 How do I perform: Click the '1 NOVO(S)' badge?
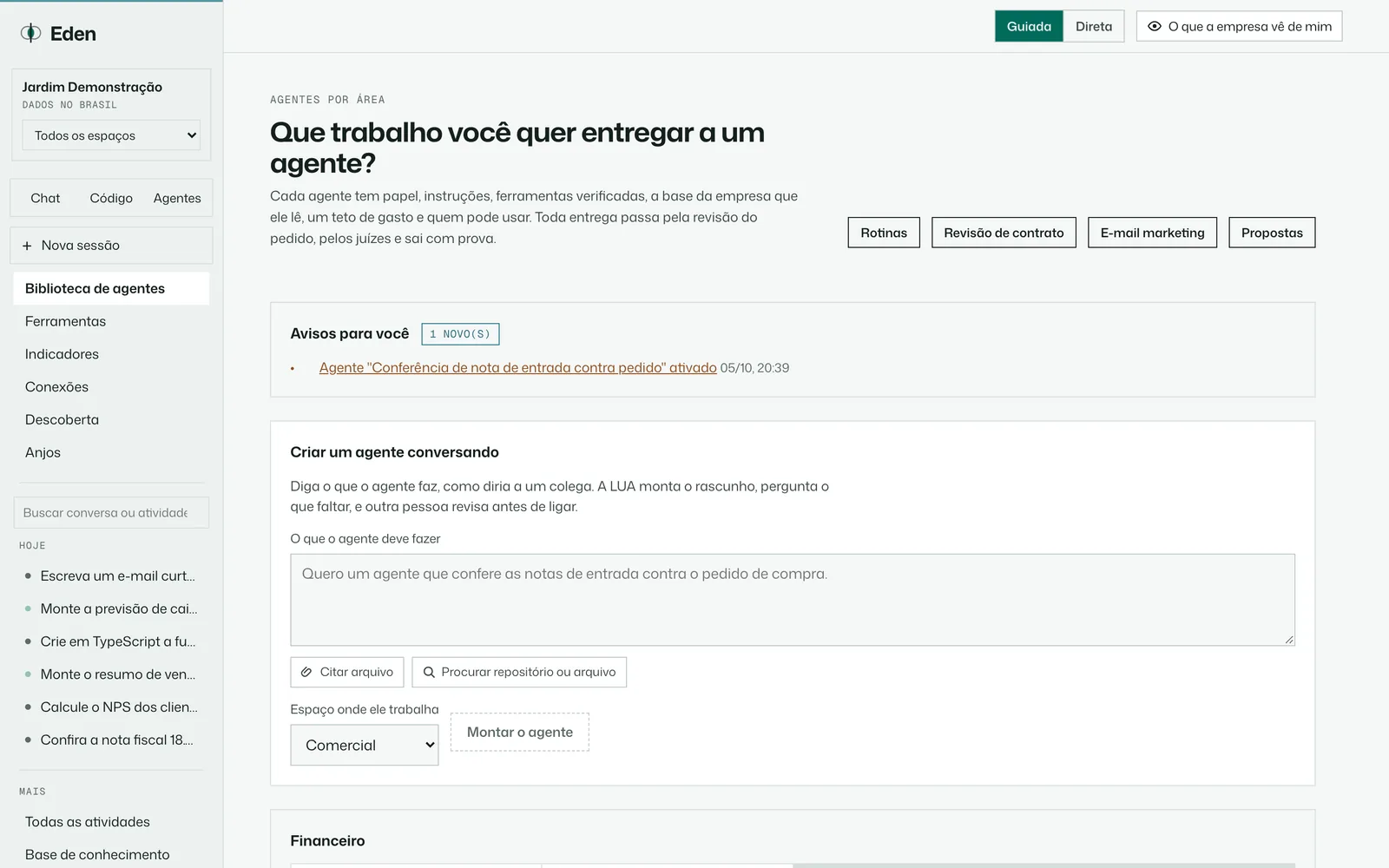[x=460, y=334]
